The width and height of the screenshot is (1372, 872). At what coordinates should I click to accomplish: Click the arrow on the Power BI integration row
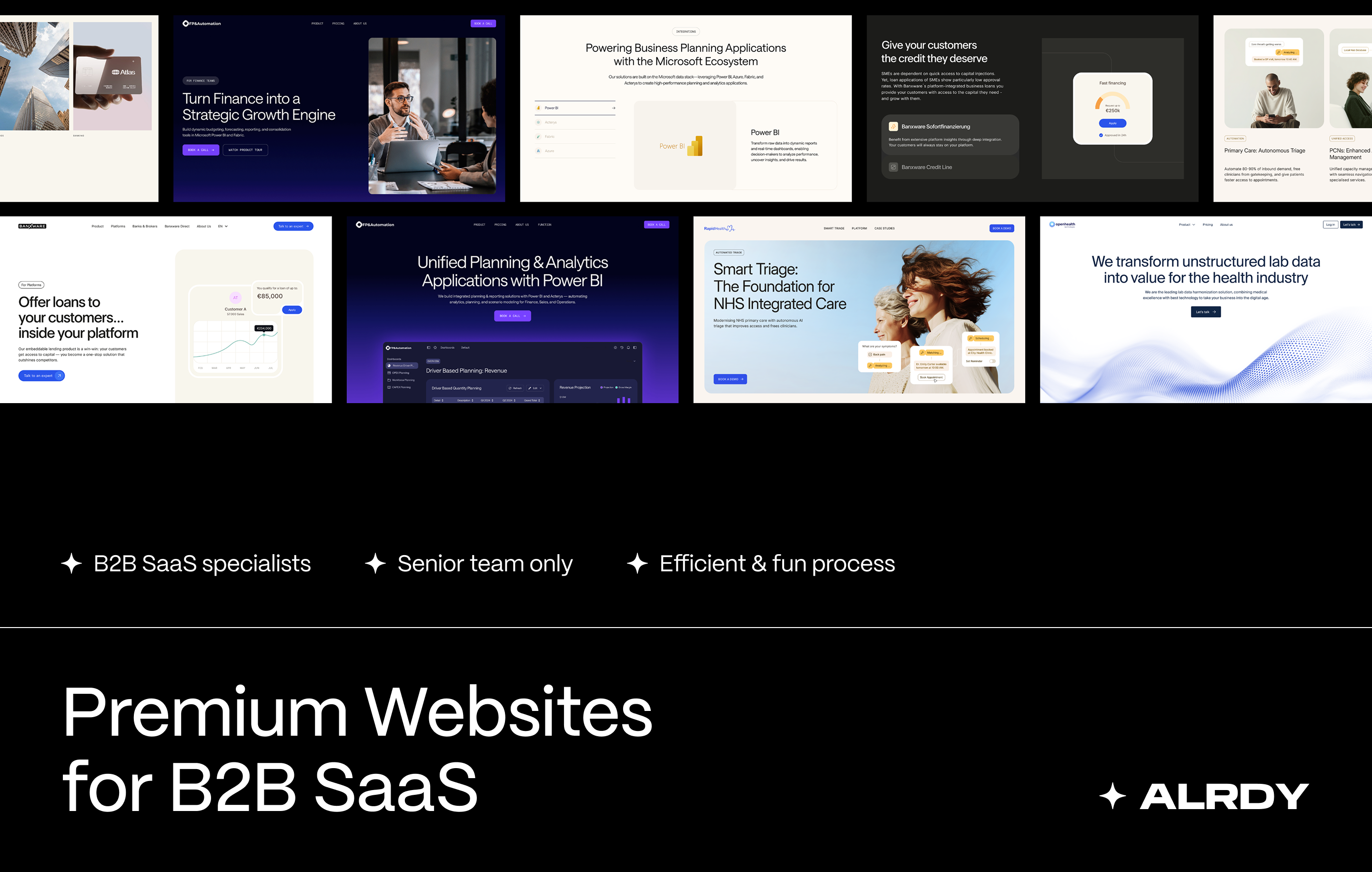coord(614,108)
